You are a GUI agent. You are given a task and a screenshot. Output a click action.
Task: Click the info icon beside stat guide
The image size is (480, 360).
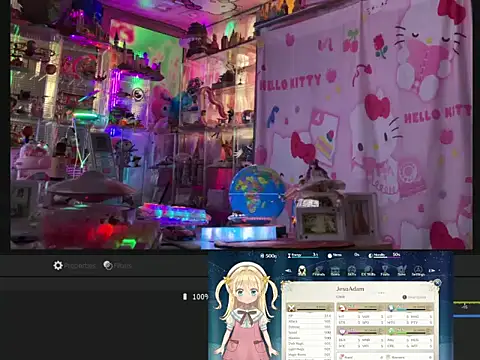[404, 297]
